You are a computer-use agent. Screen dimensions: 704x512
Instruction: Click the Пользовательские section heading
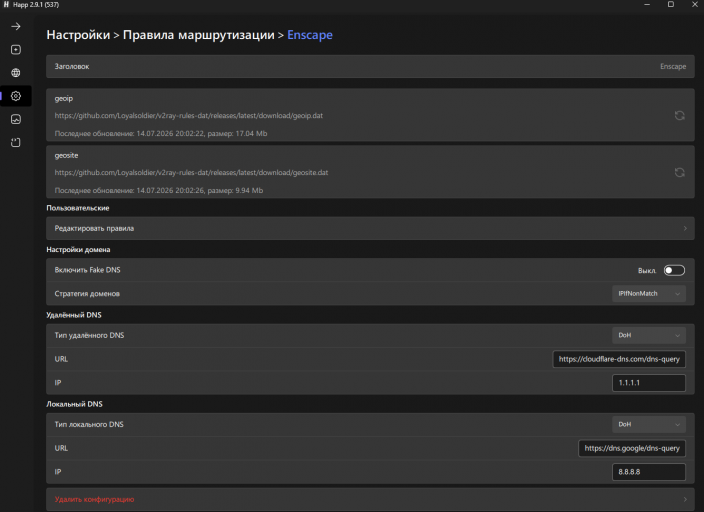coord(78,208)
